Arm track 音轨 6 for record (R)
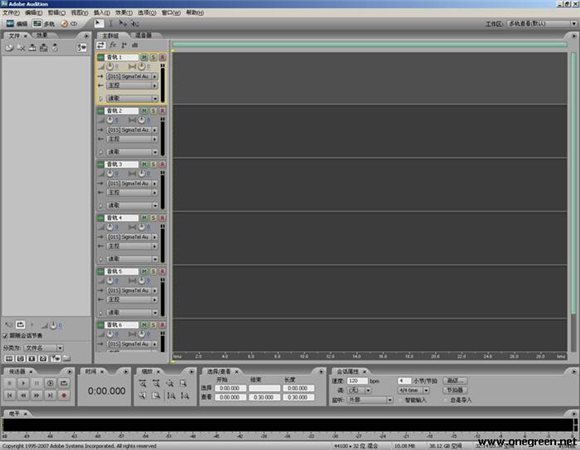This screenshot has height=450, width=580. (x=162, y=325)
